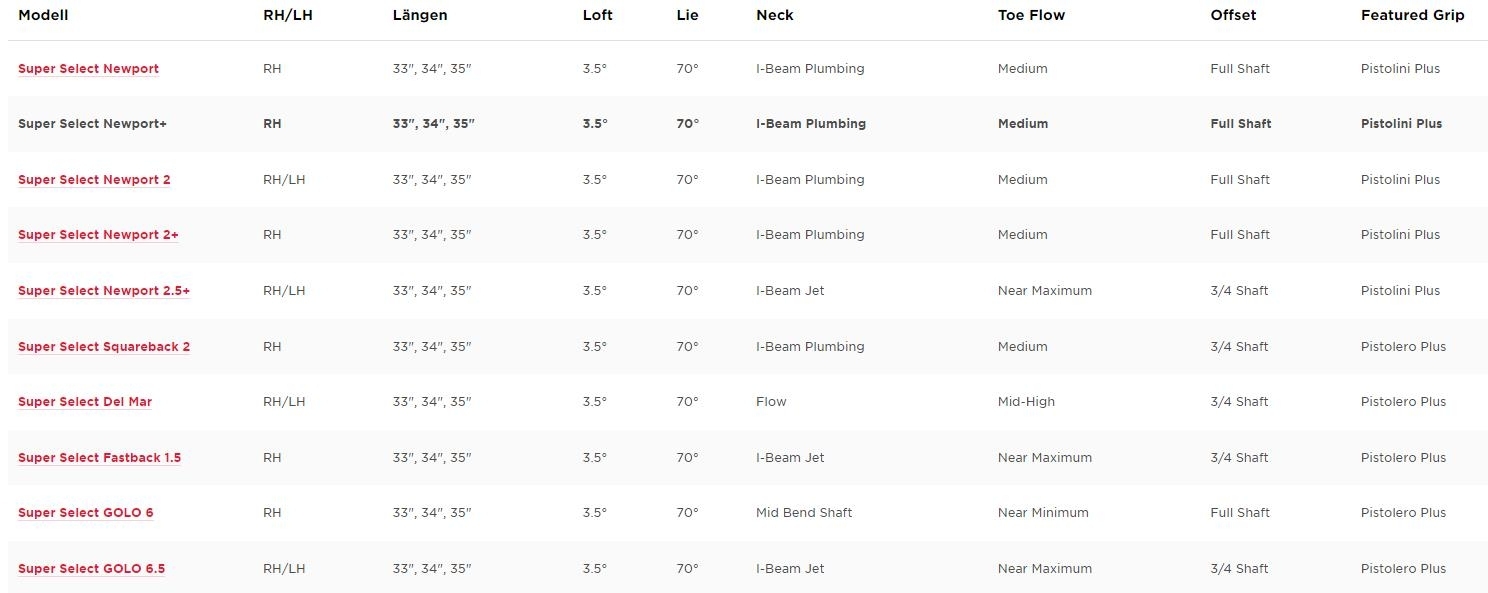Open the Super Select Del Mar link
The width and height of the screenshot is (1488, 593).
coord(85,402)
